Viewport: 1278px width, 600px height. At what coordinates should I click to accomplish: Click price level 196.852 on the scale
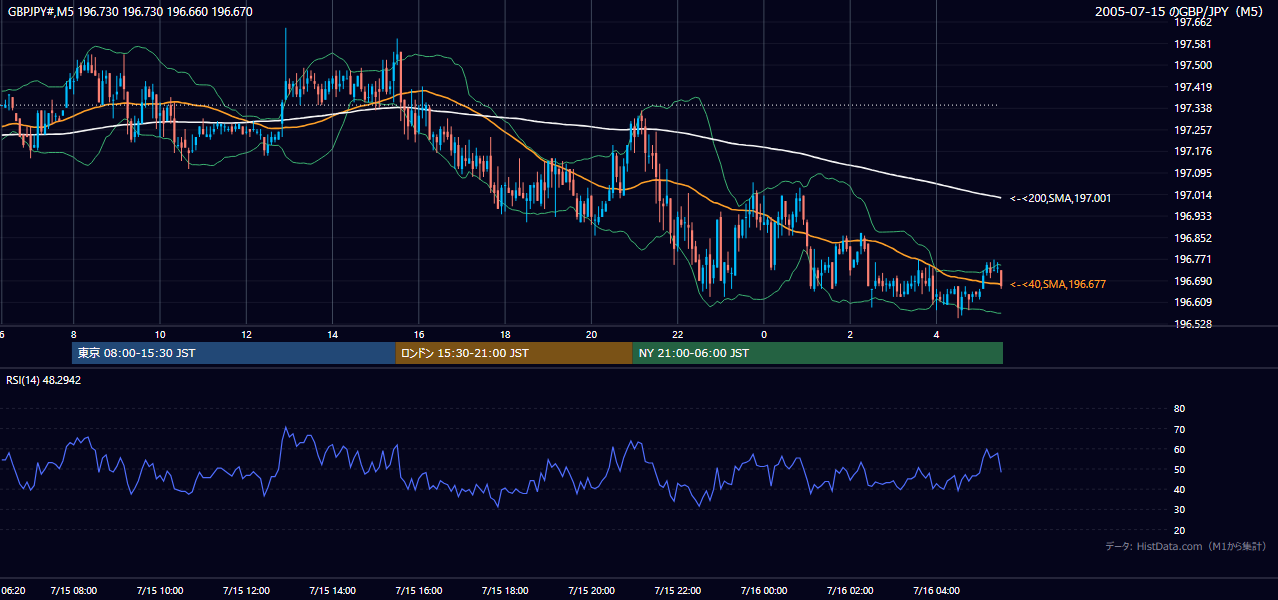tap(1192, 238)
